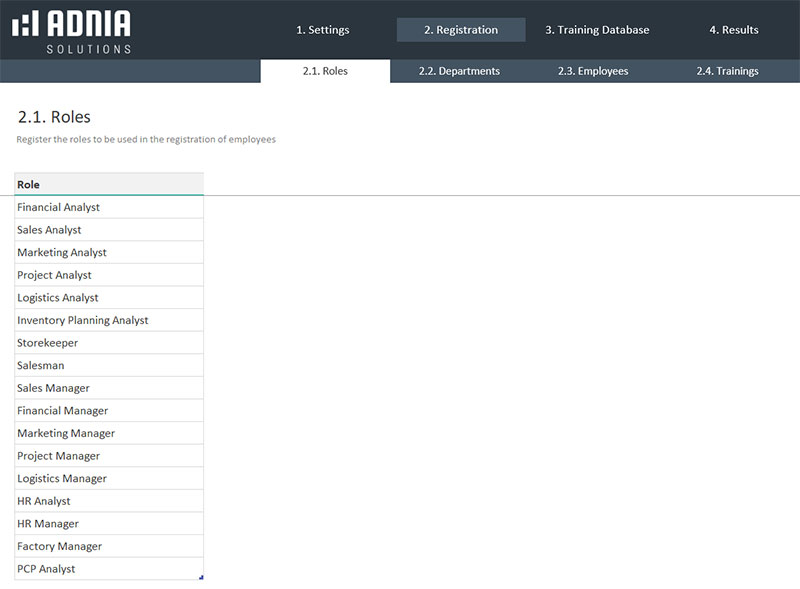800x589 pixels.
Task: Click the Logistics Manager cell
Action: [x=108, y=478]
